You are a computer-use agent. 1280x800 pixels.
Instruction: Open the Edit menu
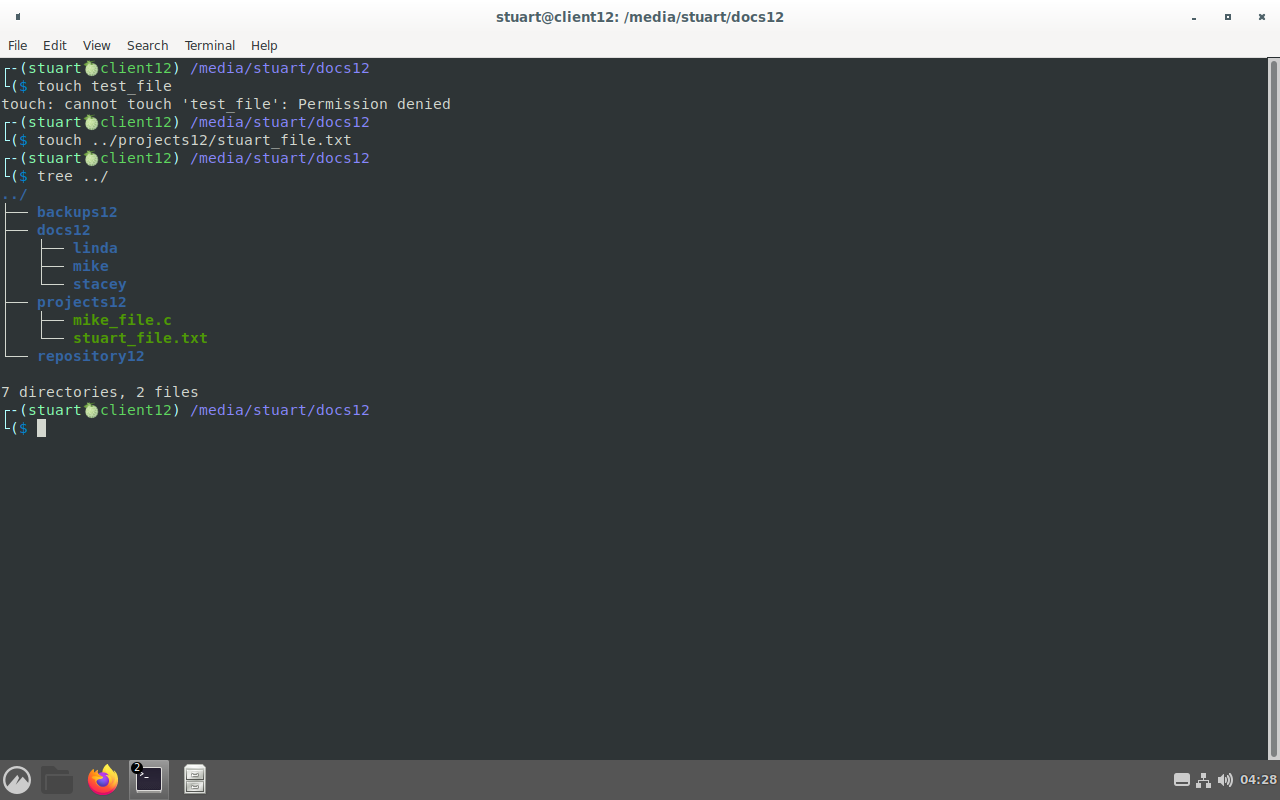[55, 45]
